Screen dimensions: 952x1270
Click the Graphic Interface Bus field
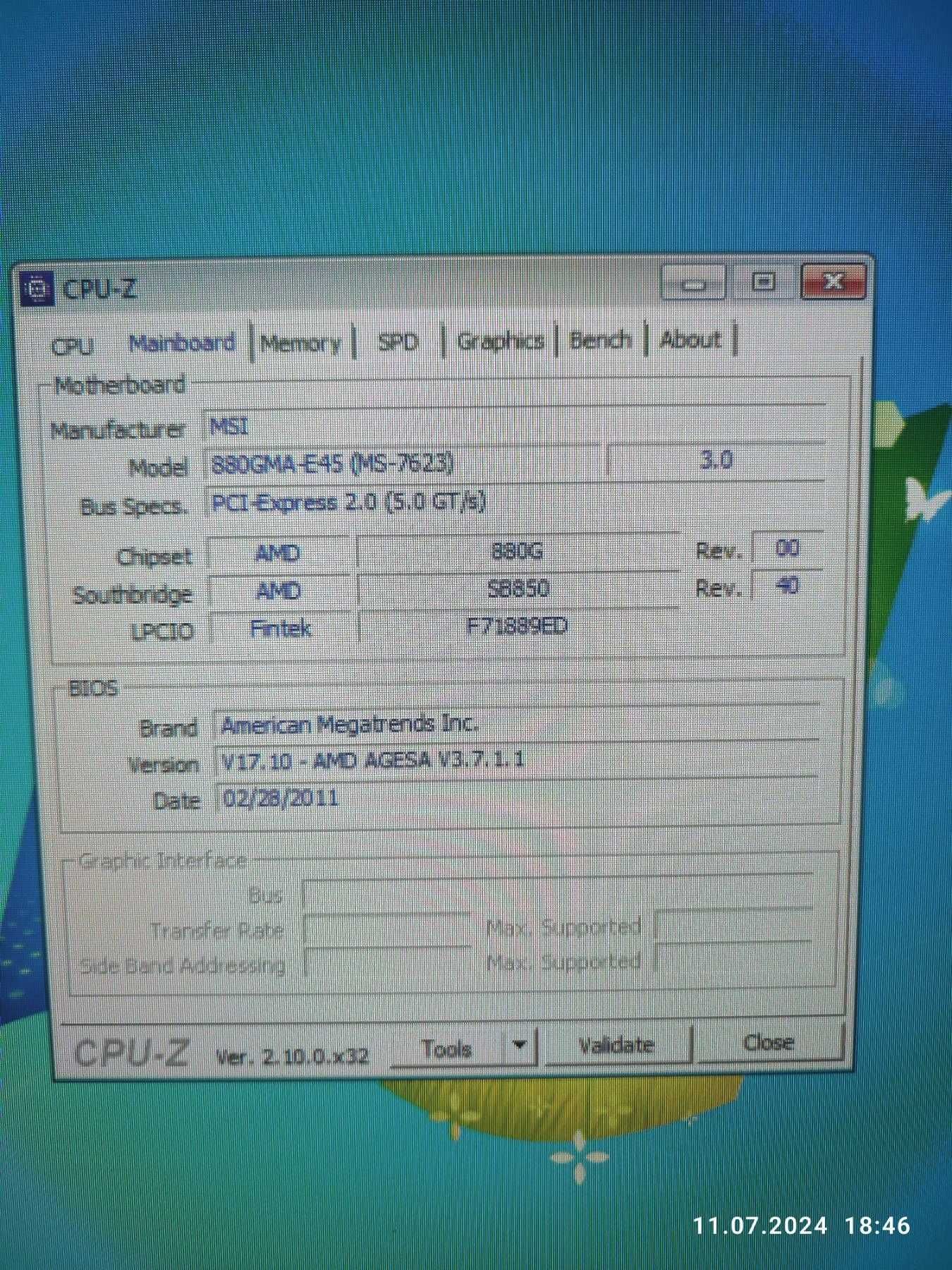[x=557, y=893]
